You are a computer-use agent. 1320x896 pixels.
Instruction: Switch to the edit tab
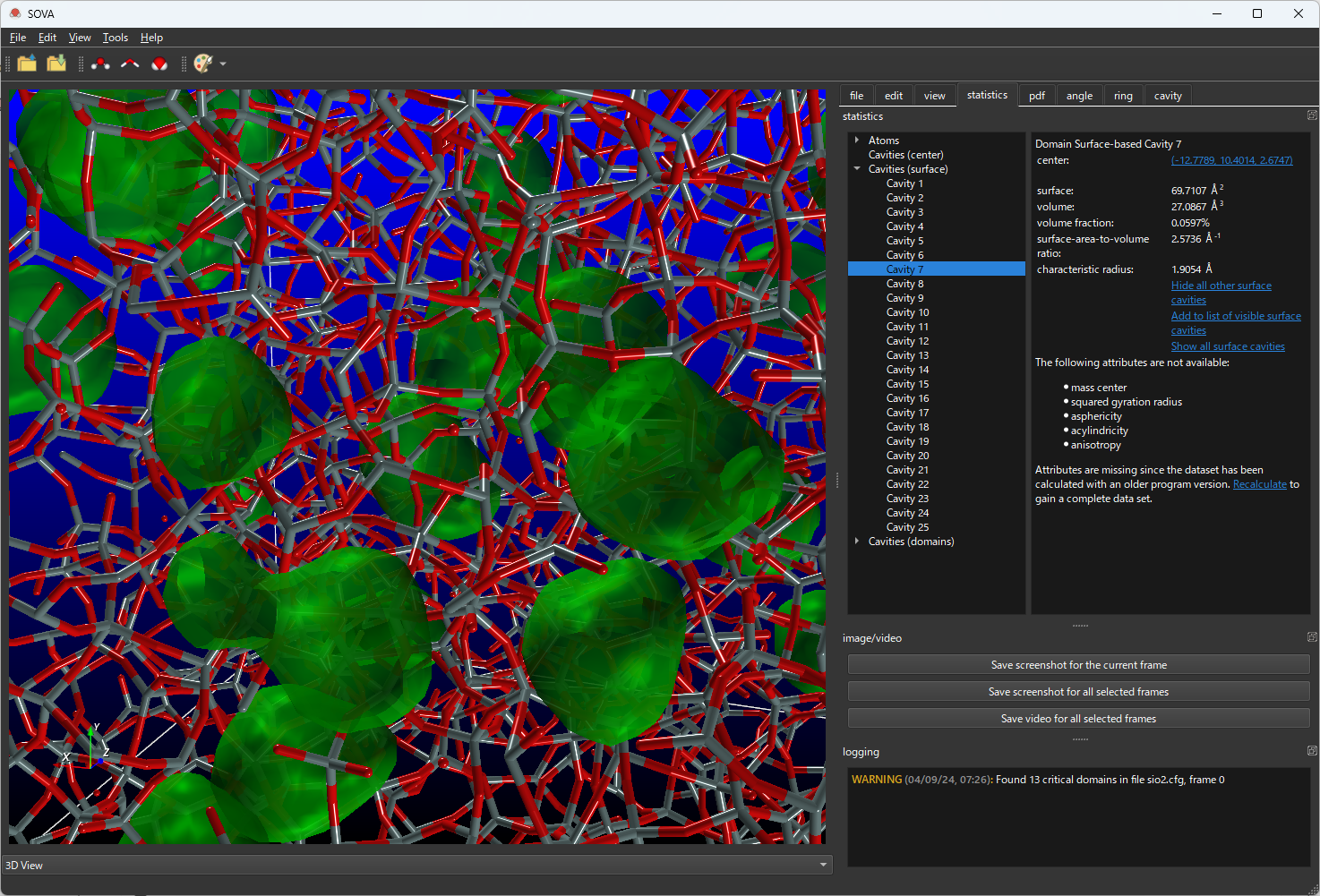[x=894, y=96]
